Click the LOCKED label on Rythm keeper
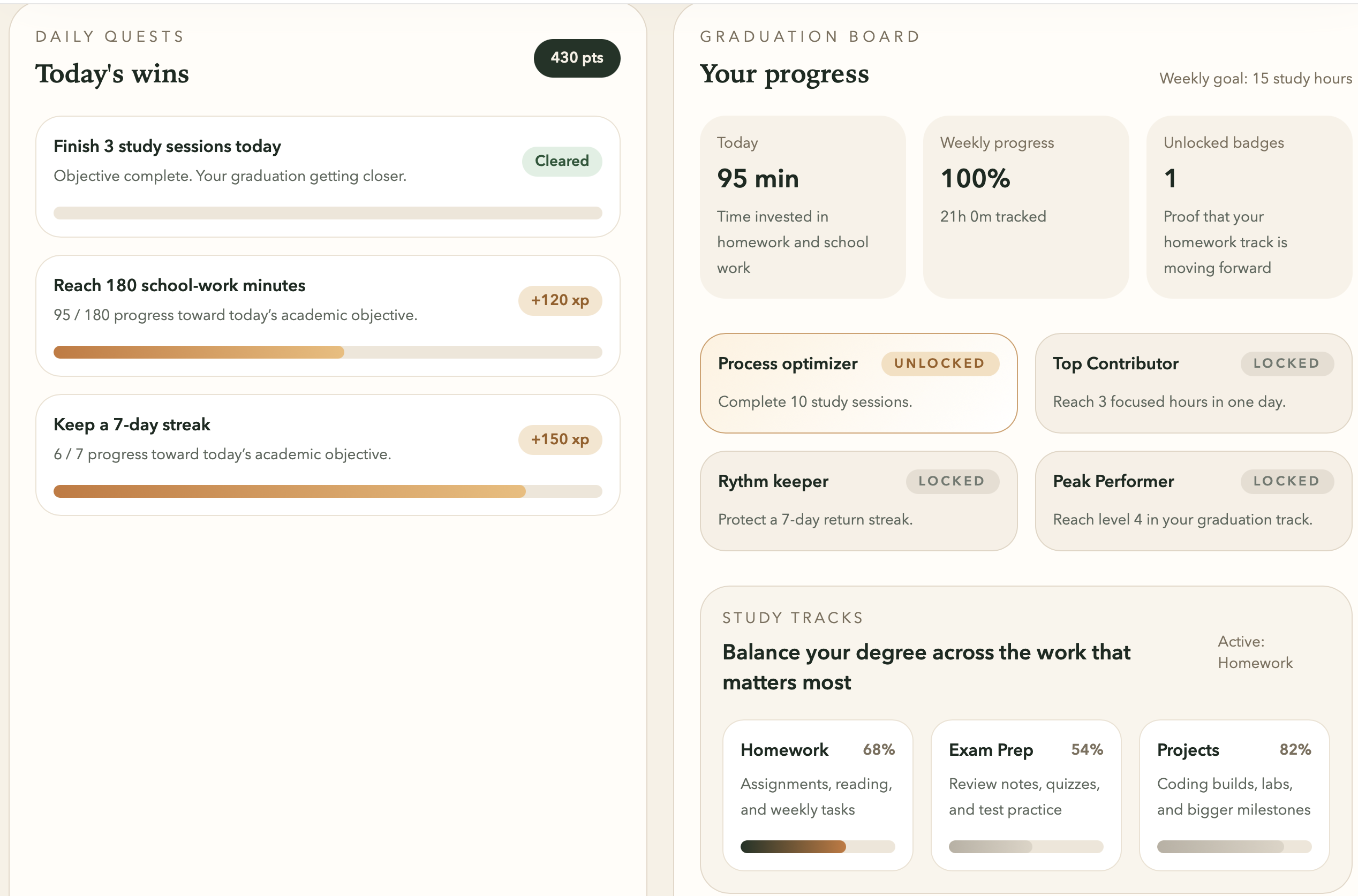This screenshot has height=896, width=1358. (x=952, y=481)
